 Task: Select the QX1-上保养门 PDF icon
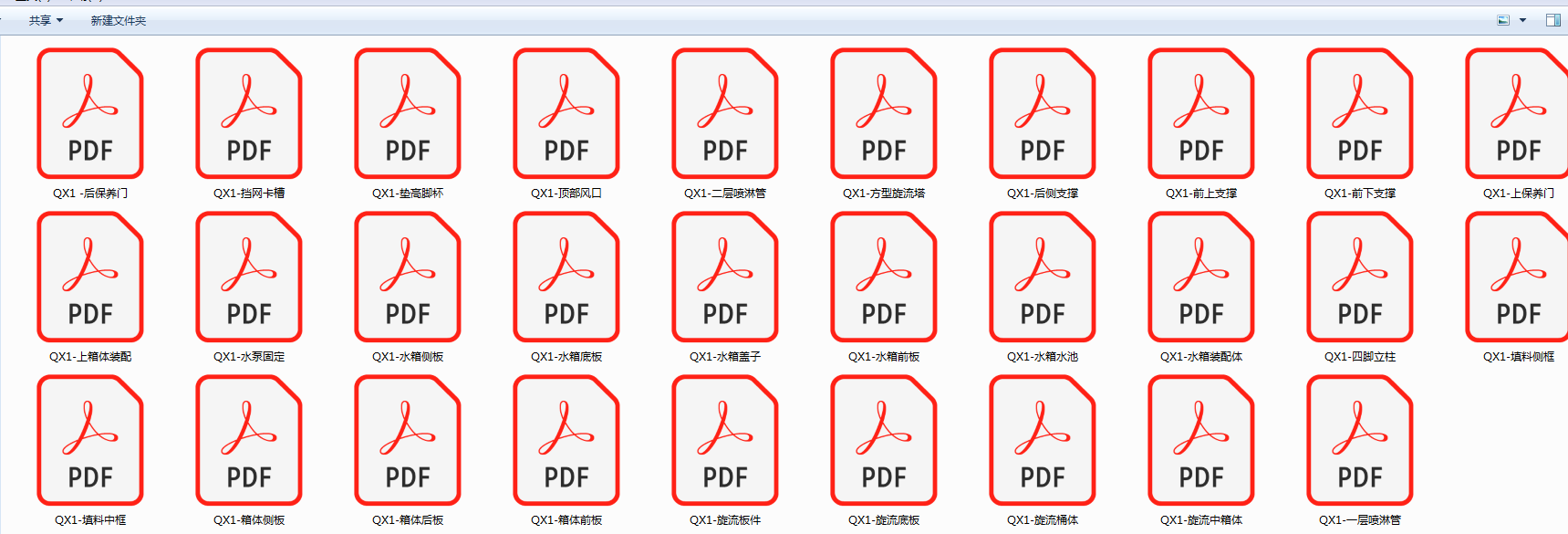tap(1517, 113)
